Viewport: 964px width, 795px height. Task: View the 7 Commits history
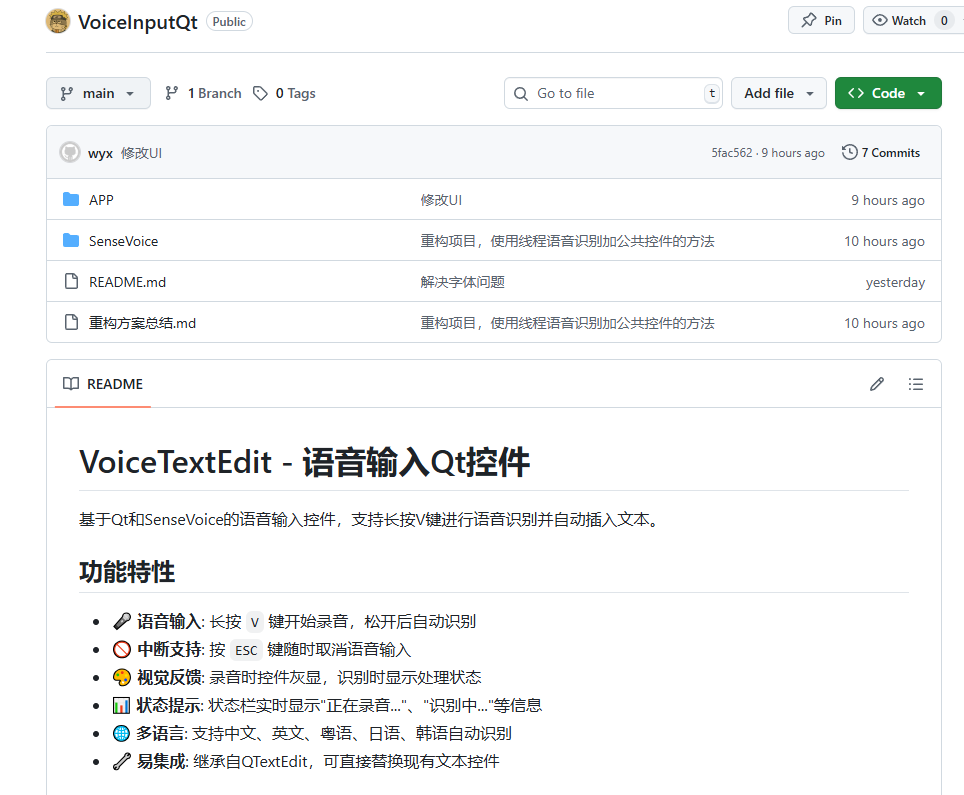tap(881, 152)
